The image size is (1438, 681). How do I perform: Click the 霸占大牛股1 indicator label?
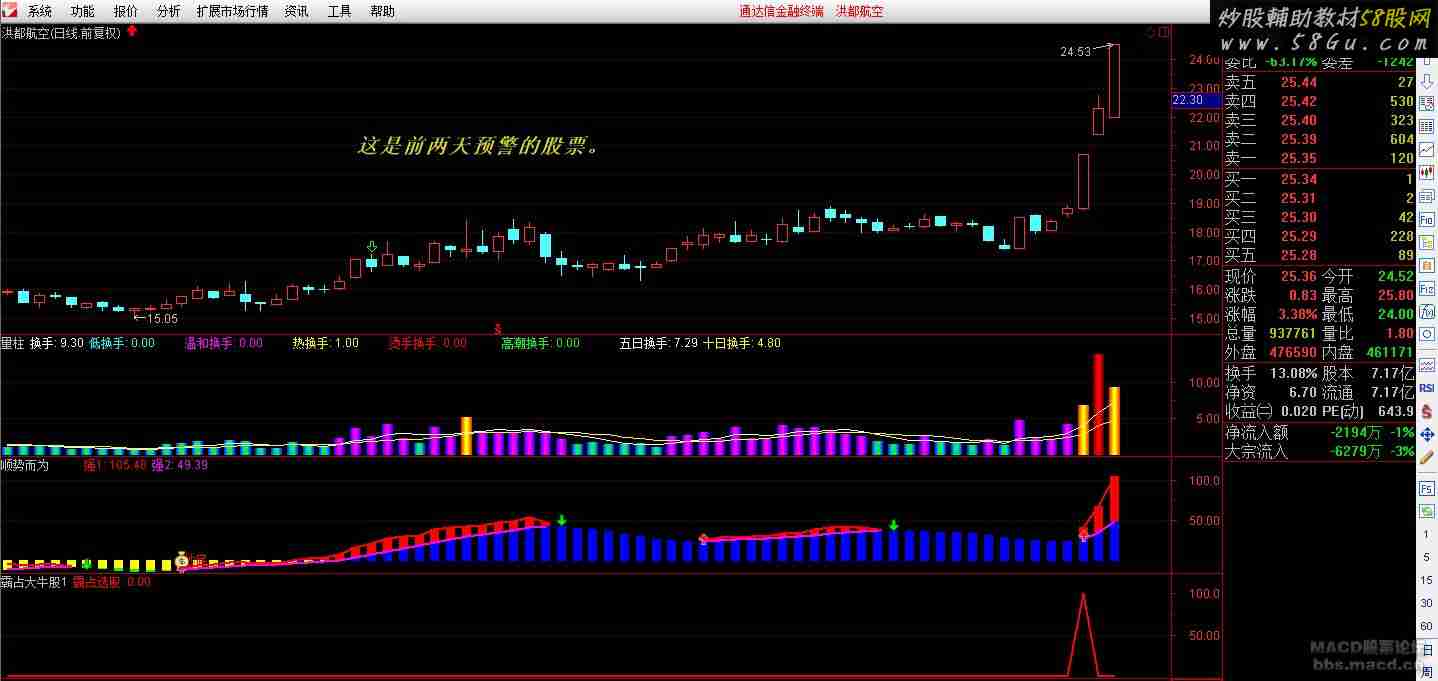click(x=33, y=582)
